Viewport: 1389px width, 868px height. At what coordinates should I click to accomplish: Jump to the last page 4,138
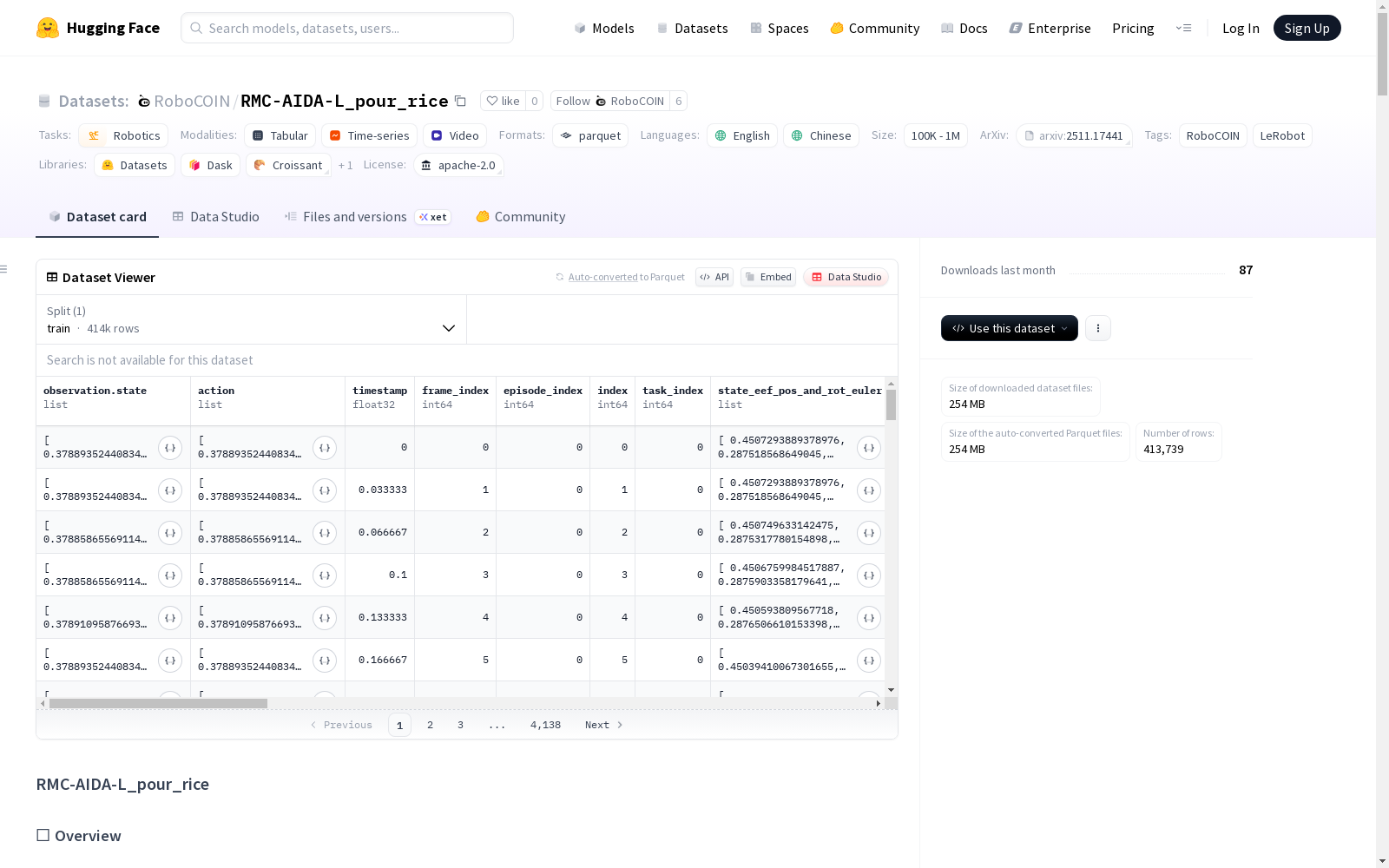(545, 725)
